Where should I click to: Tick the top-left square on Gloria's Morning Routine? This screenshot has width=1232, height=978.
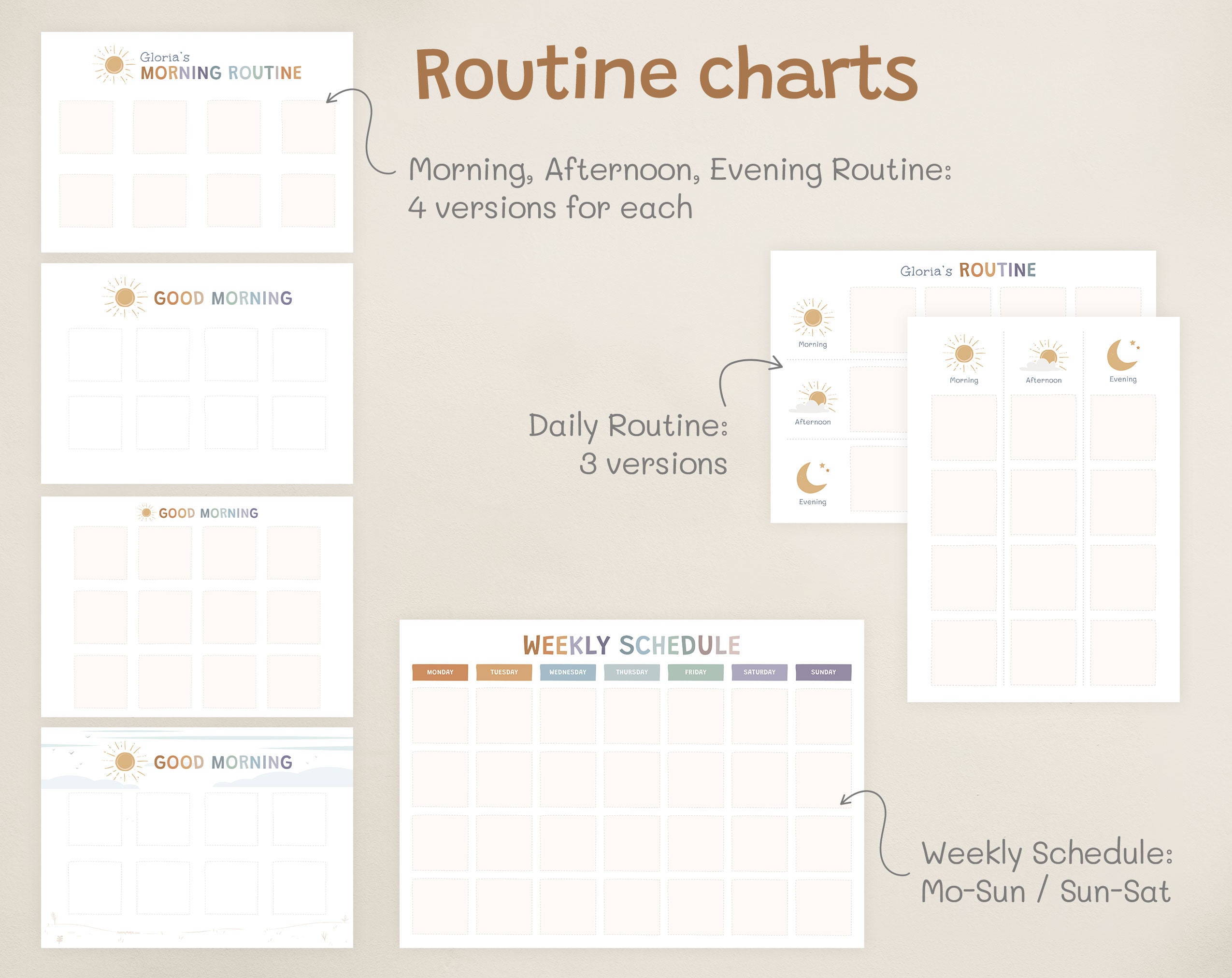click(x=86, y=127)
